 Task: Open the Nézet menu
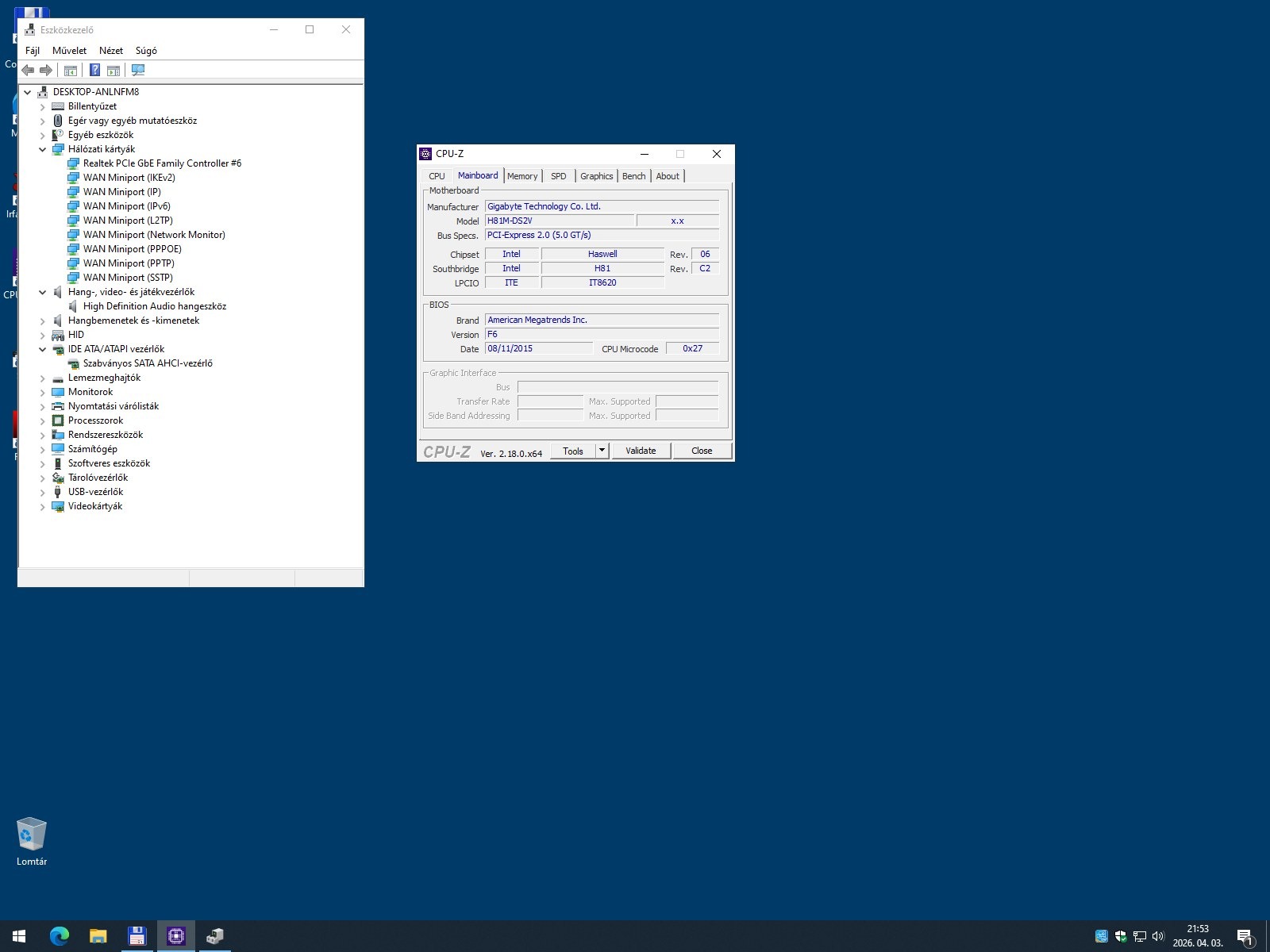coord(111,51)
